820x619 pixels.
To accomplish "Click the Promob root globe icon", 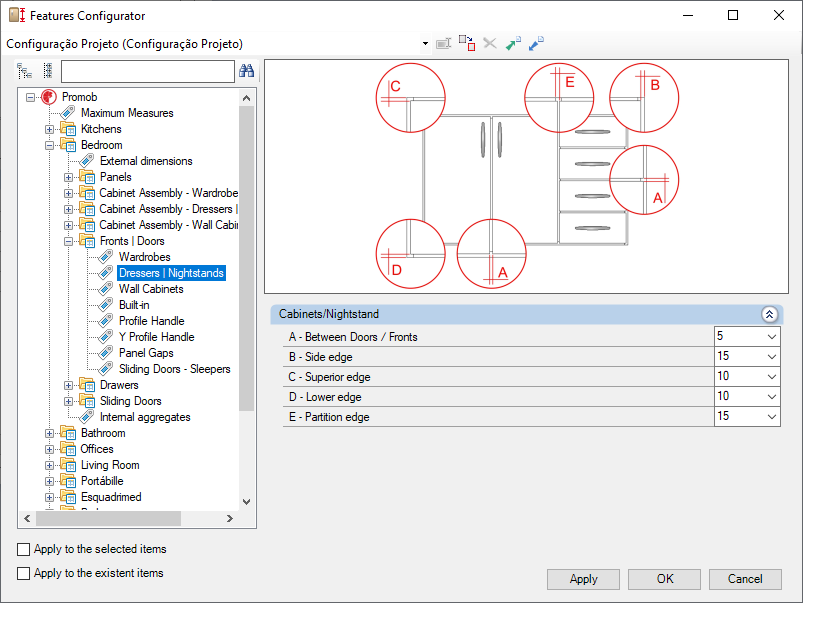I will 49,97.
